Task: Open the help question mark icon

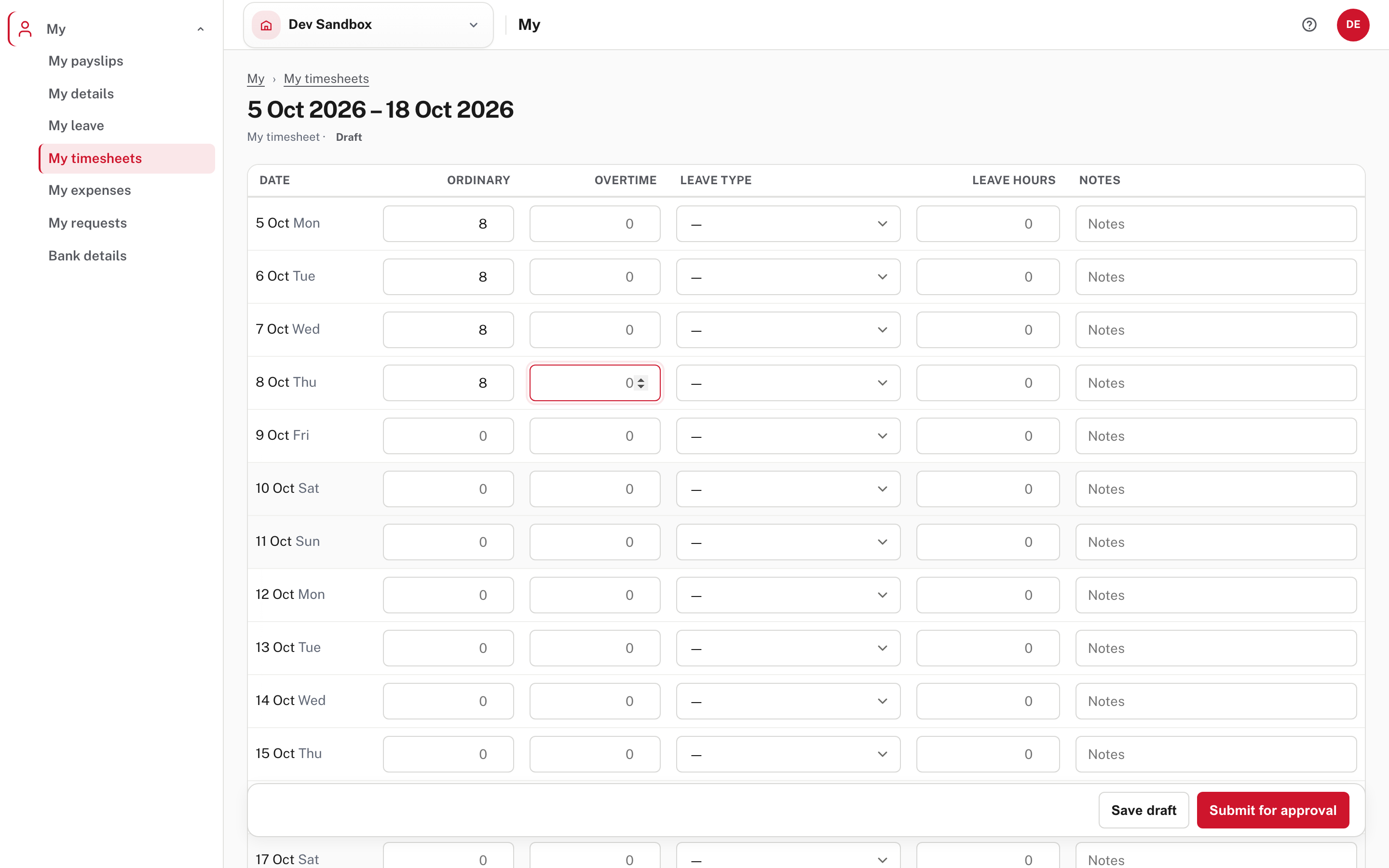Action: (x=1308, y=25)
